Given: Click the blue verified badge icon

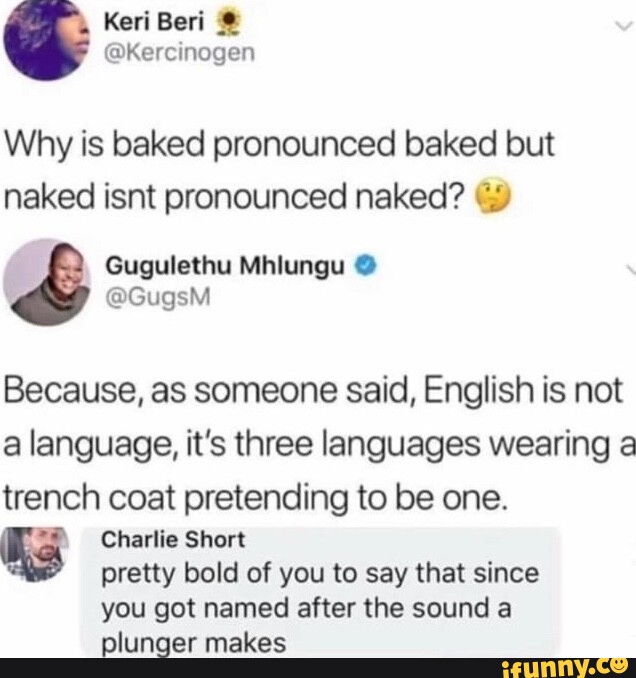Looking at the screenshot, I should click(366, 266).
